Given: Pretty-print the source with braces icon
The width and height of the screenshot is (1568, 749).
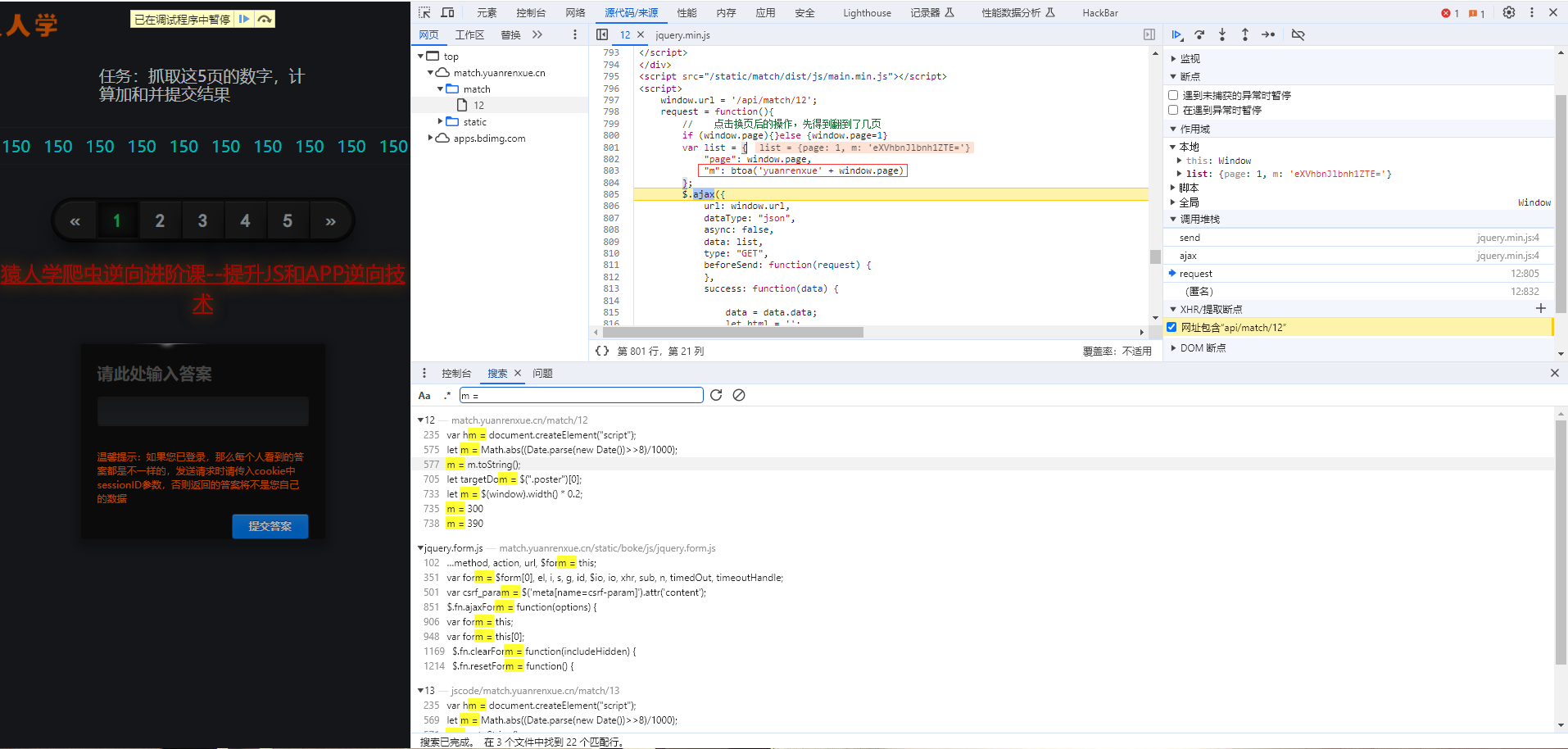Looking at the screenshot, I should [x=602, y=351].
